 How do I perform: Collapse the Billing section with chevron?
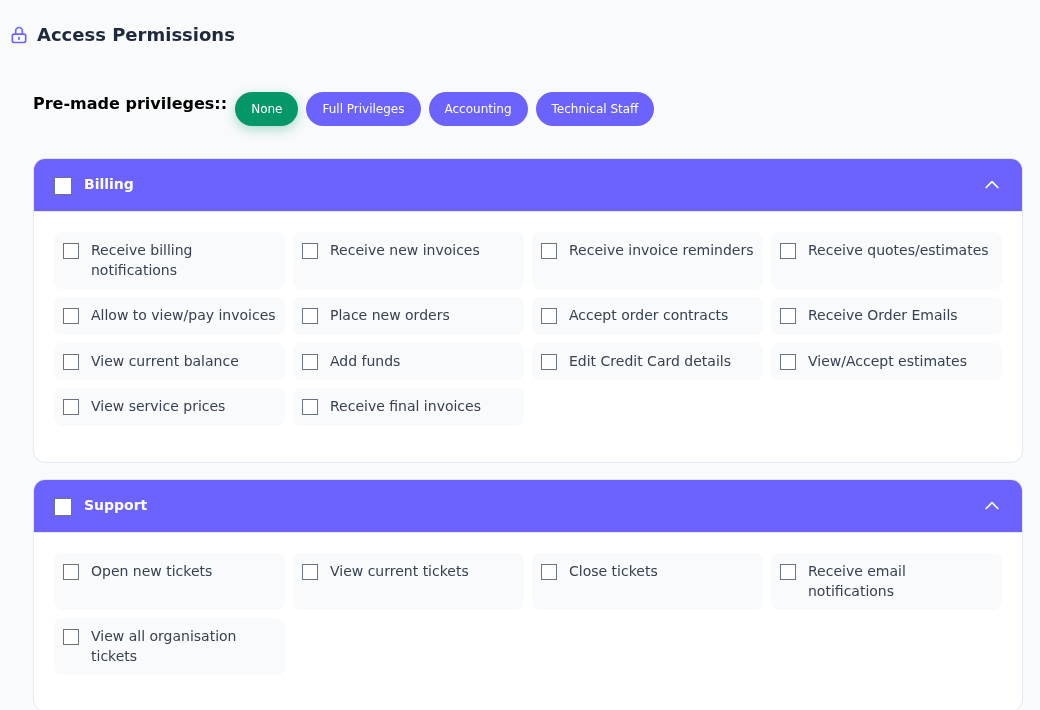pos(992,185)
